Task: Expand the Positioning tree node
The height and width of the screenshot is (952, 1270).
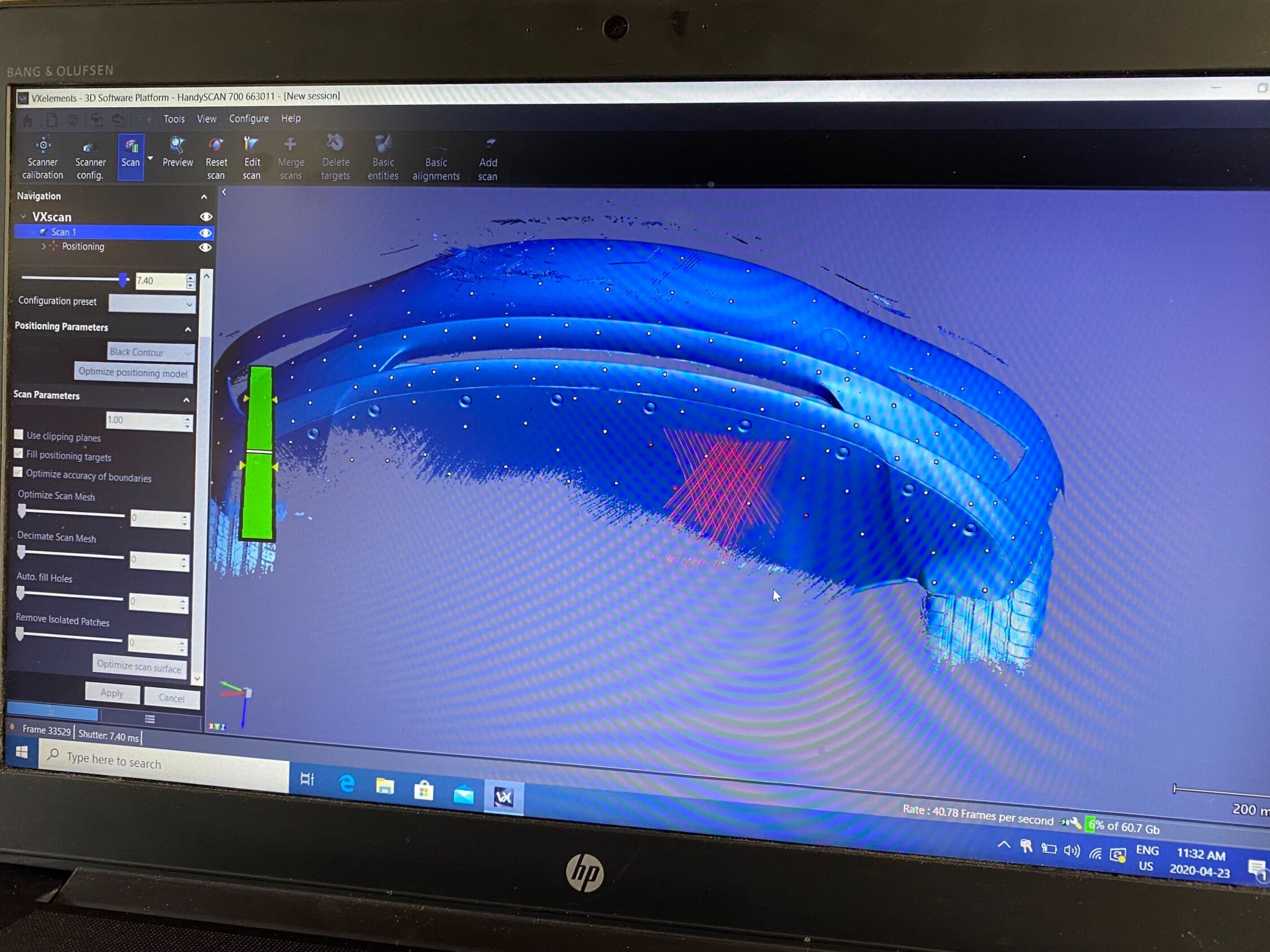Action: 44,246
